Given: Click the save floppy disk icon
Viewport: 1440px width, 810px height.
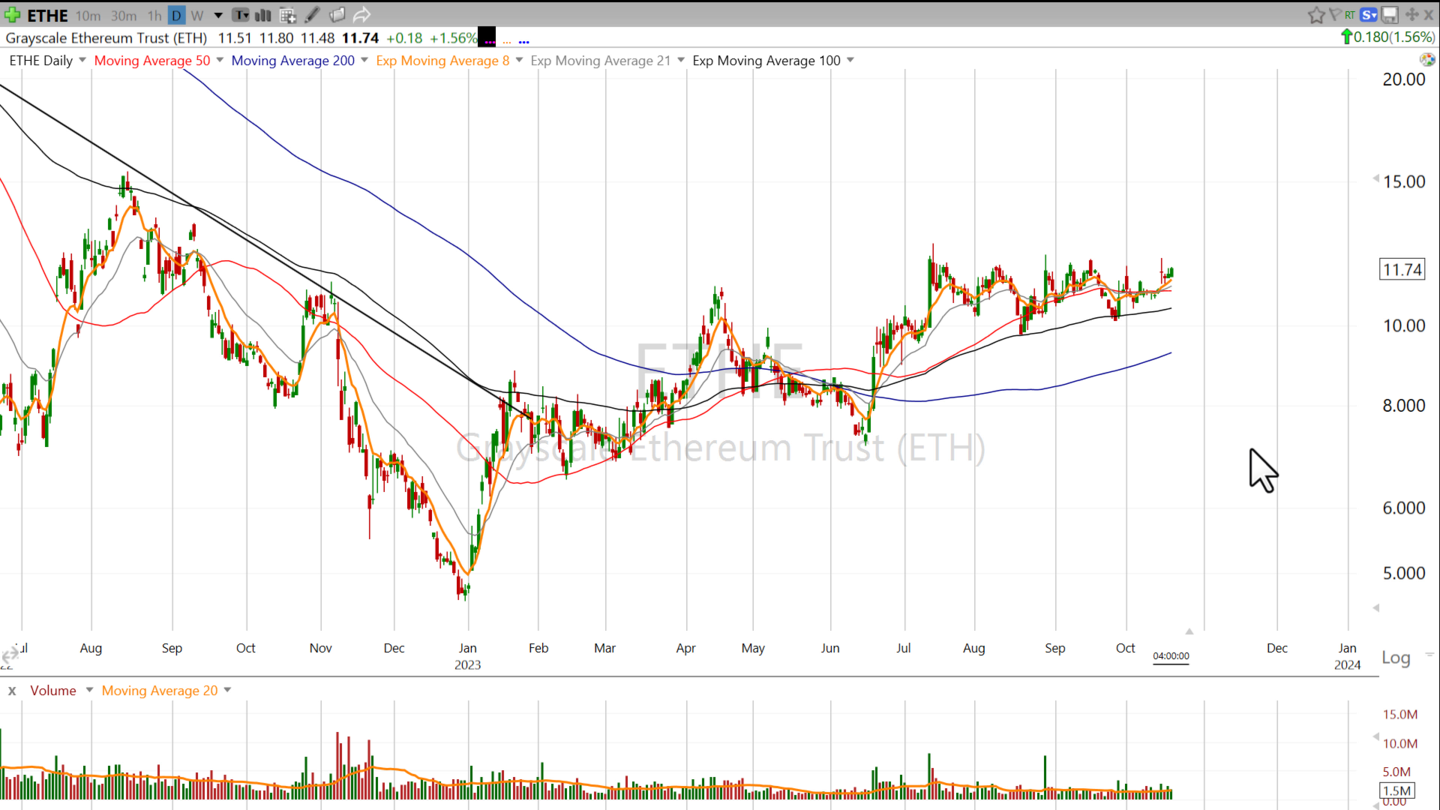Looking at the screenshot, I should click(x=1390, y=15).
